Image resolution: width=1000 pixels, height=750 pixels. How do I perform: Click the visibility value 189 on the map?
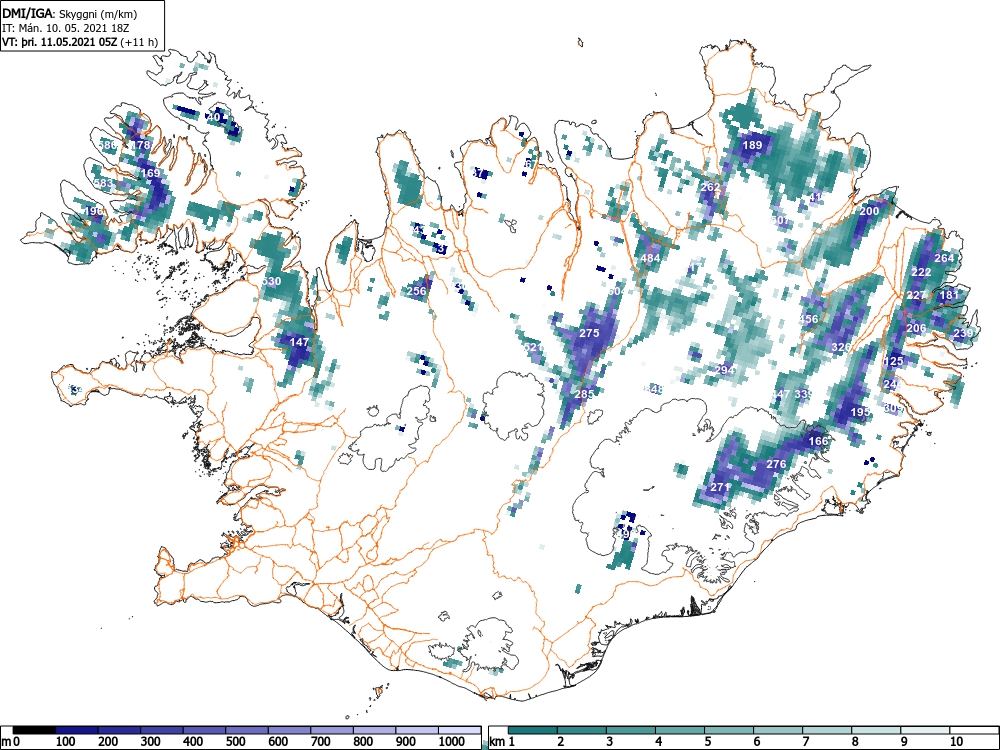753,145
